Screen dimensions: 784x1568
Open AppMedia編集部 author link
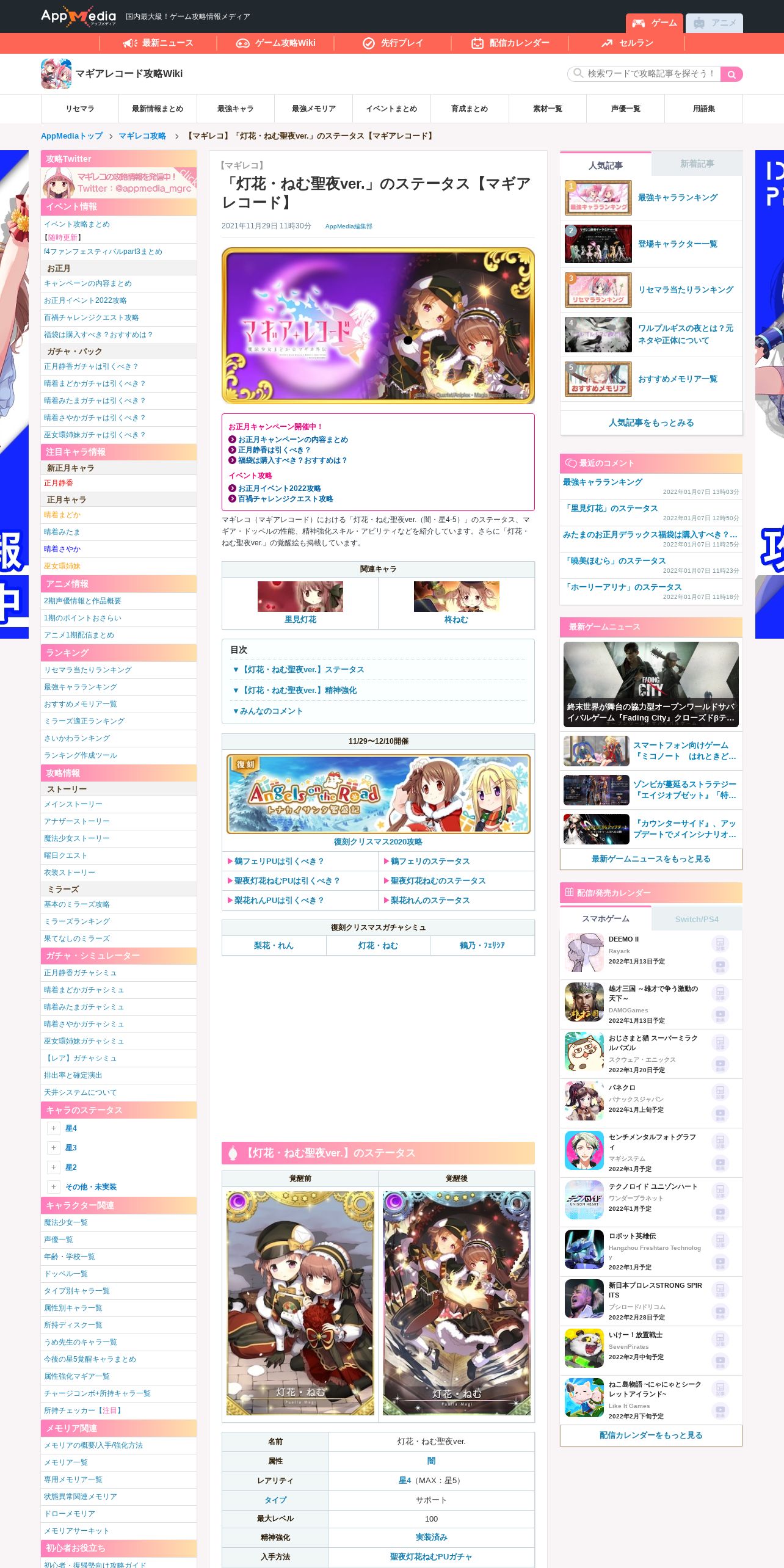[349, 227]
